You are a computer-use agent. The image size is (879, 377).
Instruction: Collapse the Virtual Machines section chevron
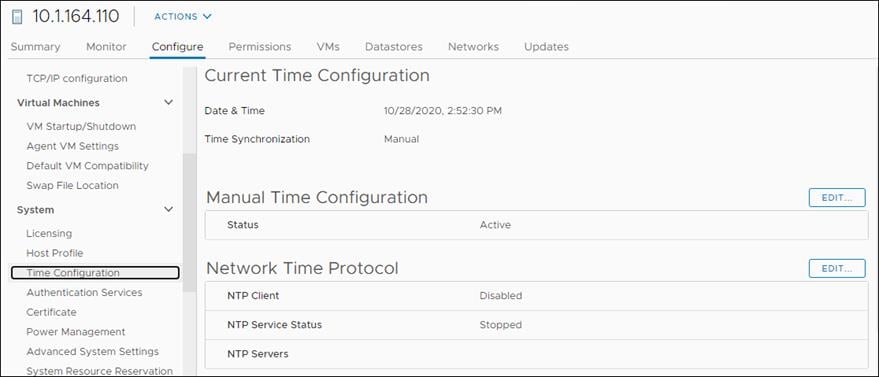coord(168,103)
